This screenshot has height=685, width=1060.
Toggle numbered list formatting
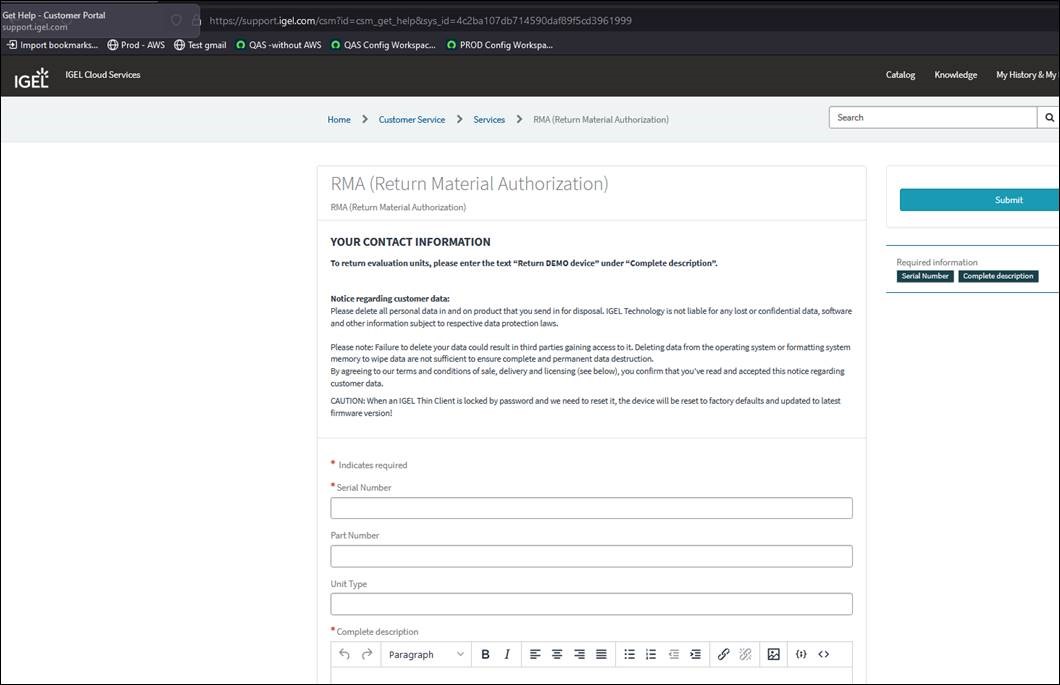pos(650,654)
